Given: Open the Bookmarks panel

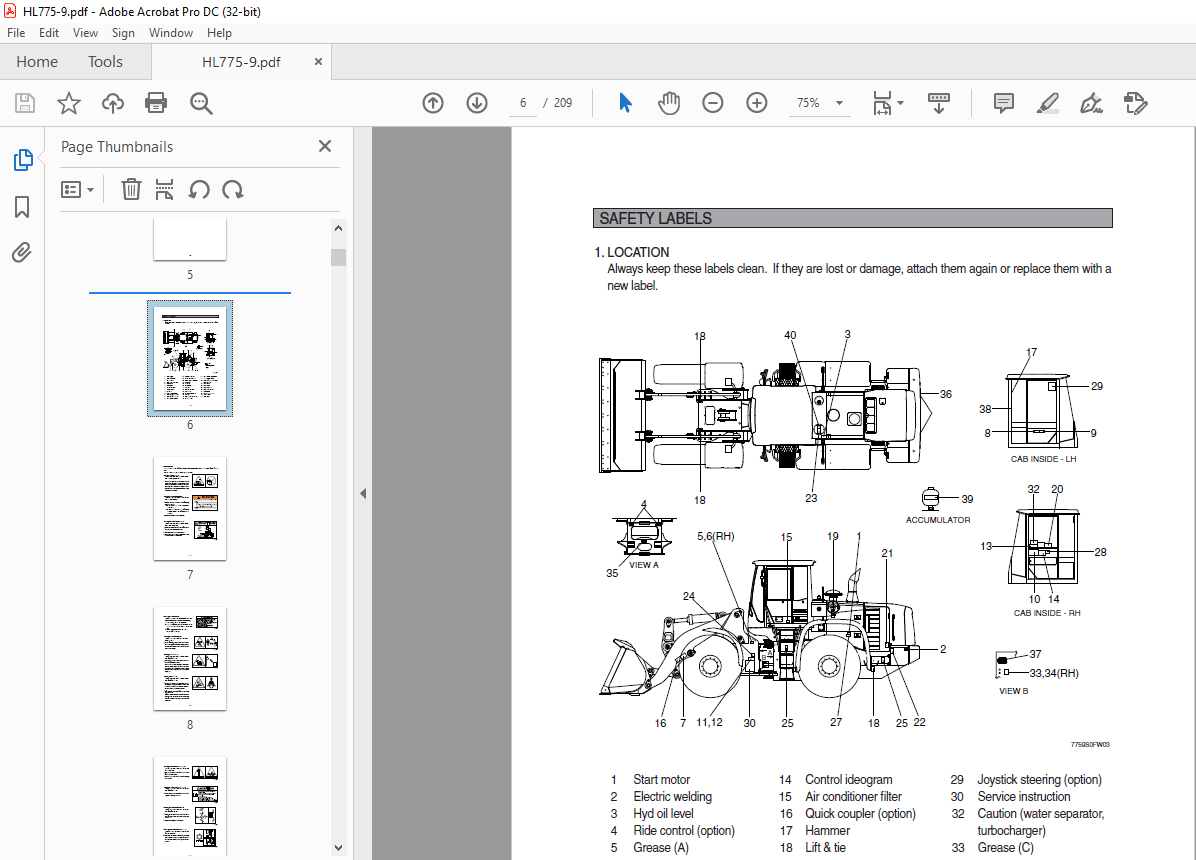Looking at the screenshot, I should (x=22, y=206).
